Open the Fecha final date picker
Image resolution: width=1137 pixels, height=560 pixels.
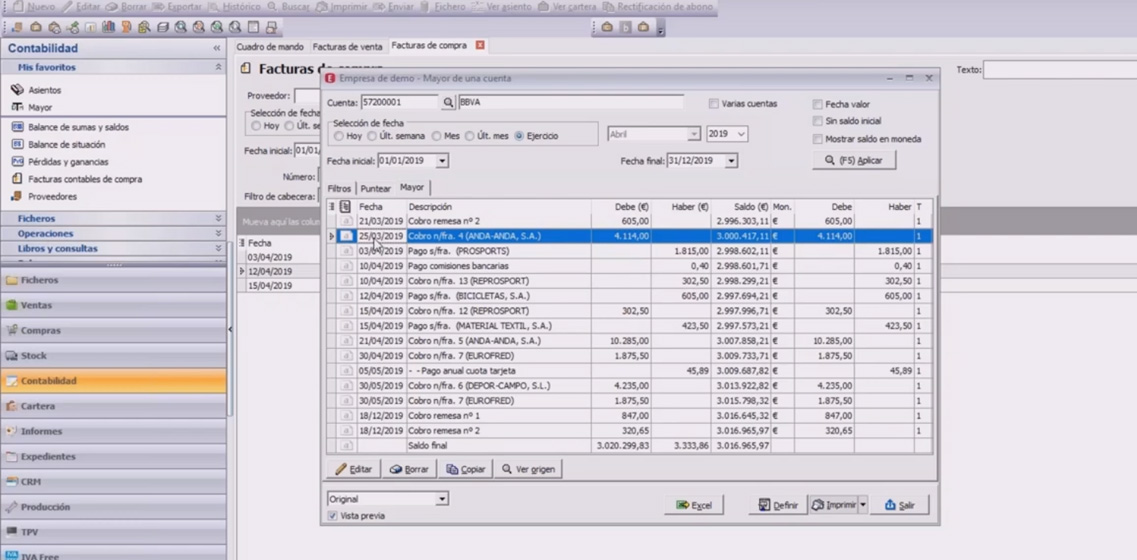[731, 161]
